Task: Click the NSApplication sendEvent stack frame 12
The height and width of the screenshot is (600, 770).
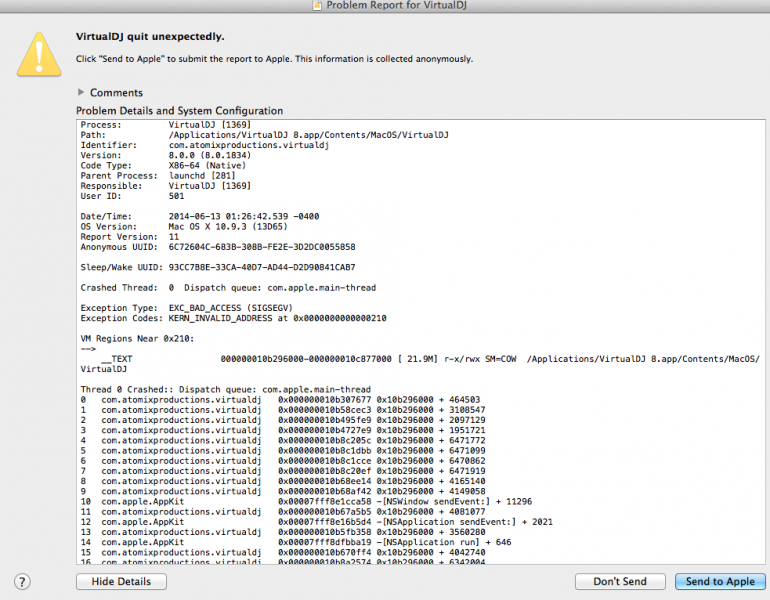Action: tap(316, 522)
